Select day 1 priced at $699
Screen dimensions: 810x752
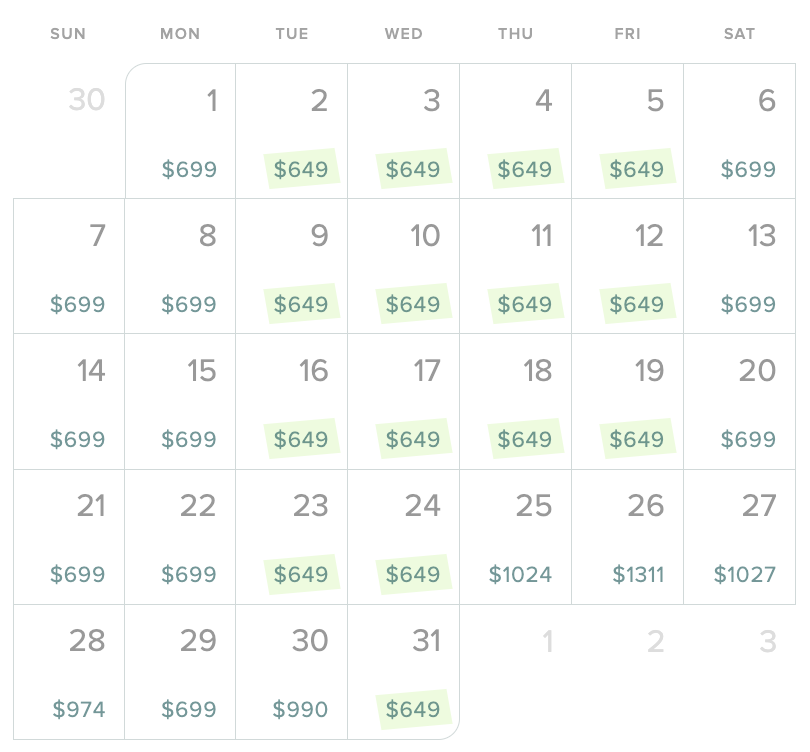(181, 132)
